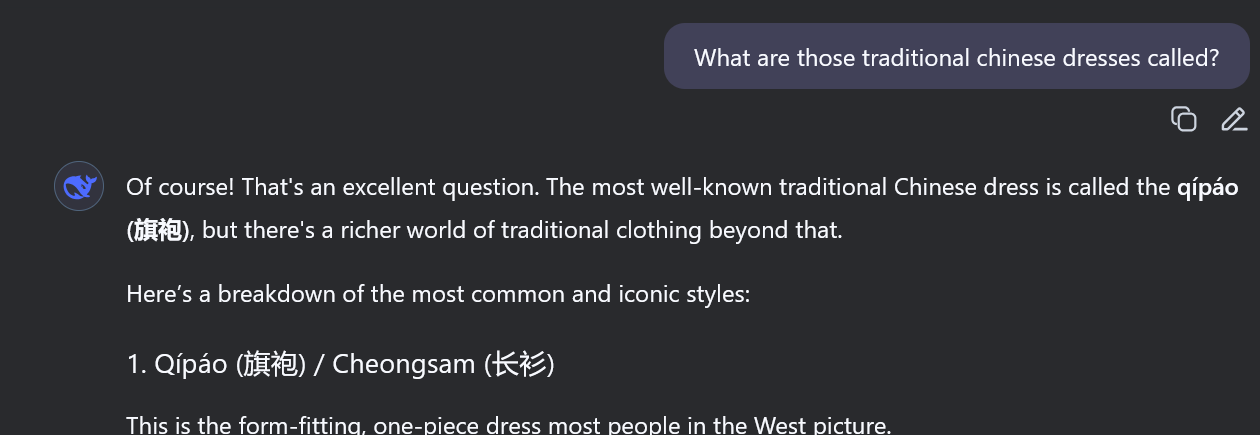Click the line 'This is the form-fitting, one-piece dress'
The width and height of the screenshot is (1260, 435).
[508, 425]
